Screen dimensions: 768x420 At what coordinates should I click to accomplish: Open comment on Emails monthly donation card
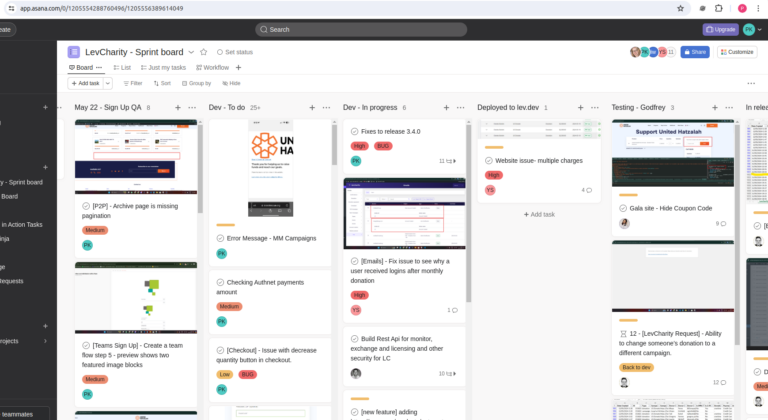click(x=453, y=310)
